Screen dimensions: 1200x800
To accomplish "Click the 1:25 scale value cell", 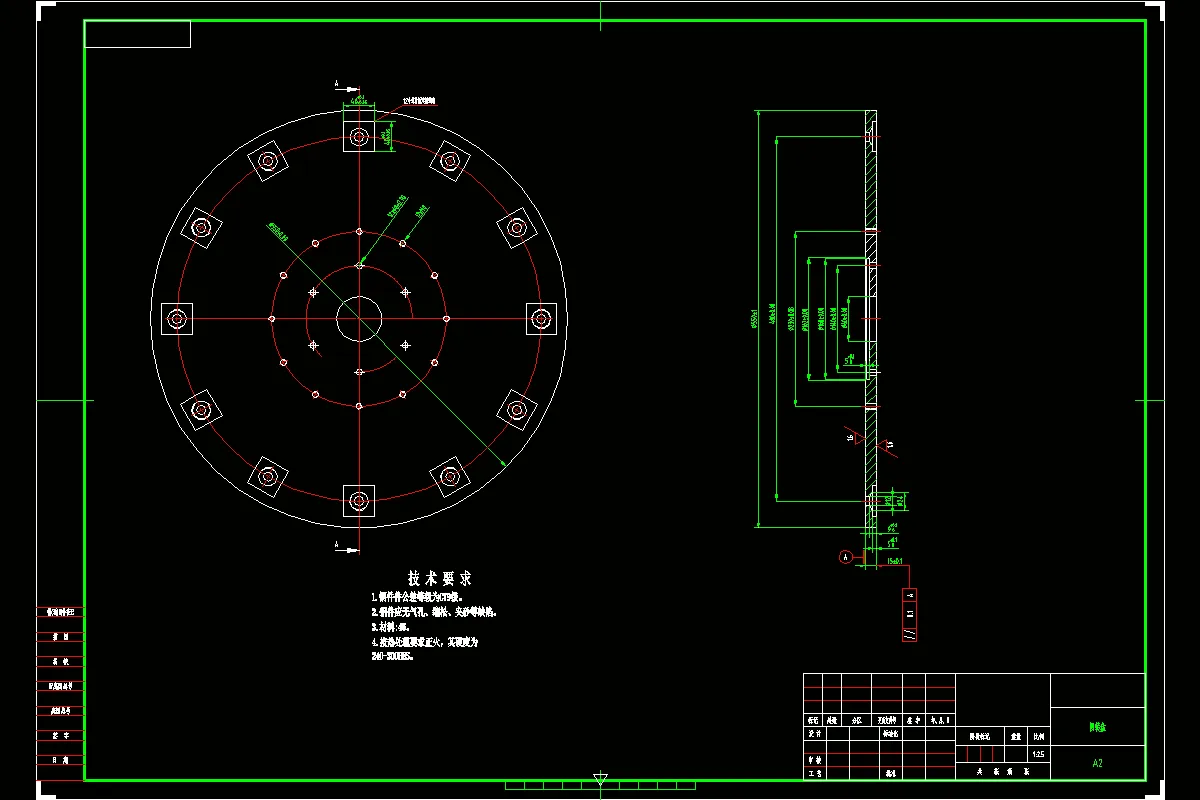I will coord(1037,755).
